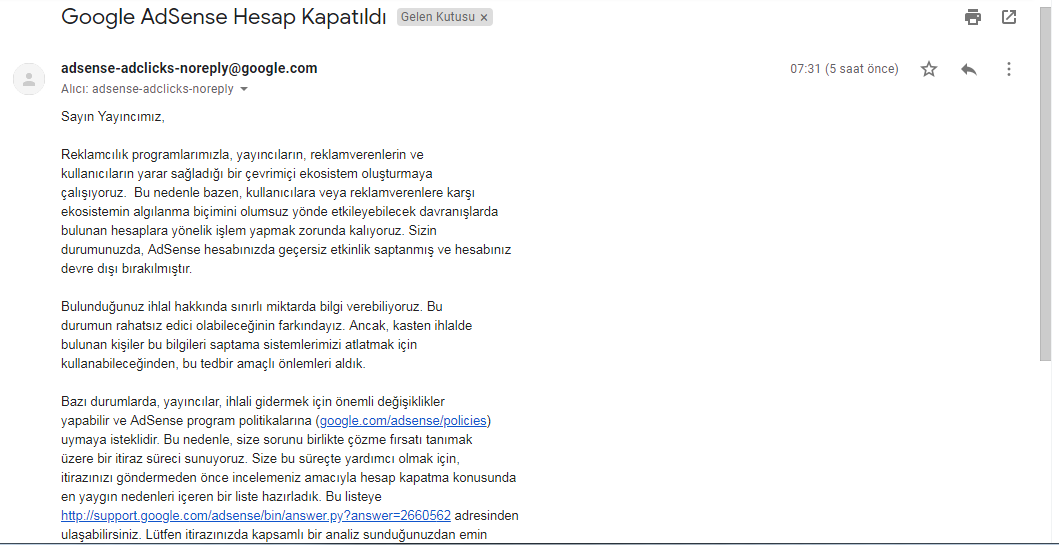Click the sender avatar icon

point(29,79)
